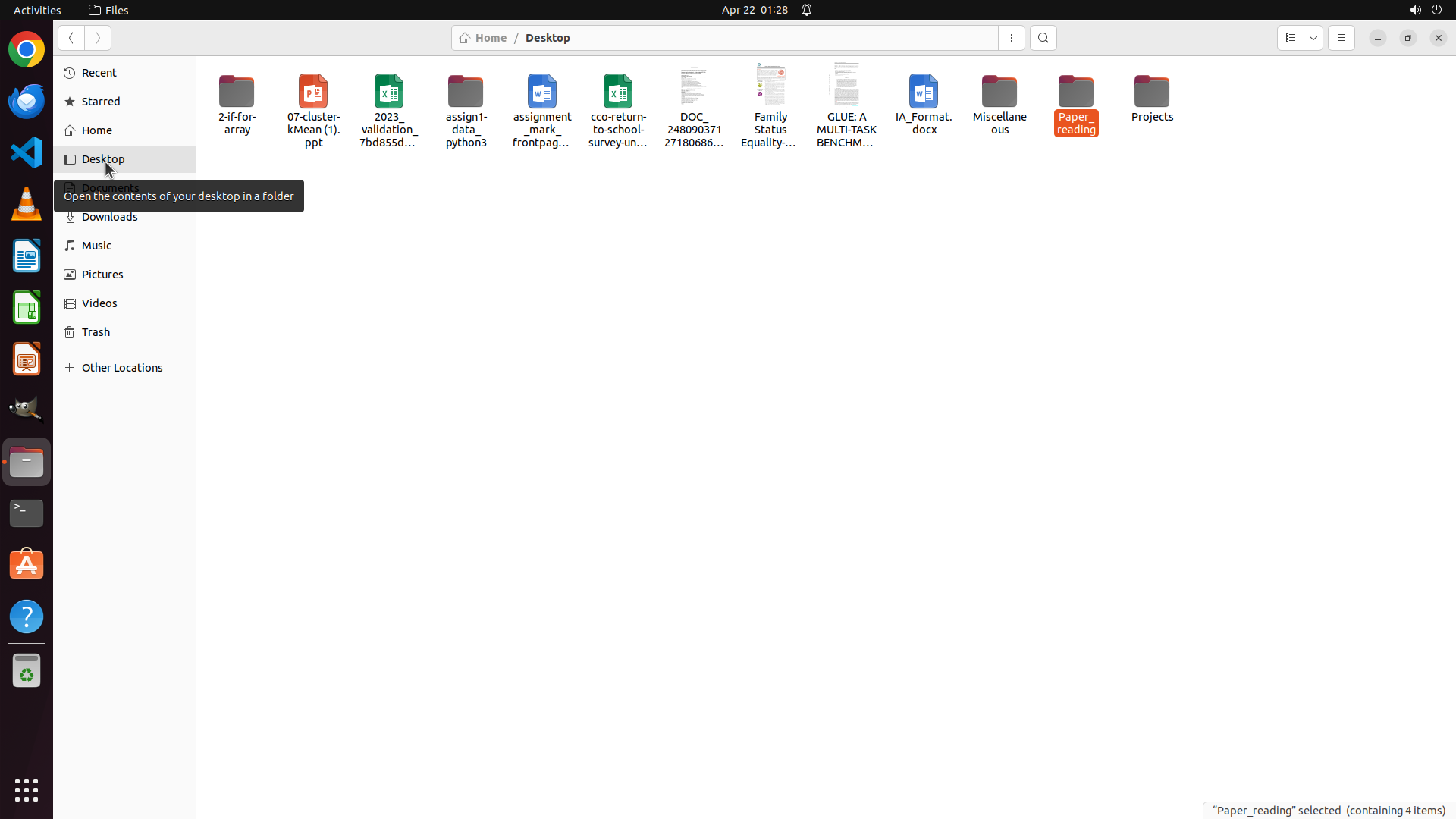This screenshot has width=1456, height=819.
Task: Go forward with the right arrow button
Action: 98,38
